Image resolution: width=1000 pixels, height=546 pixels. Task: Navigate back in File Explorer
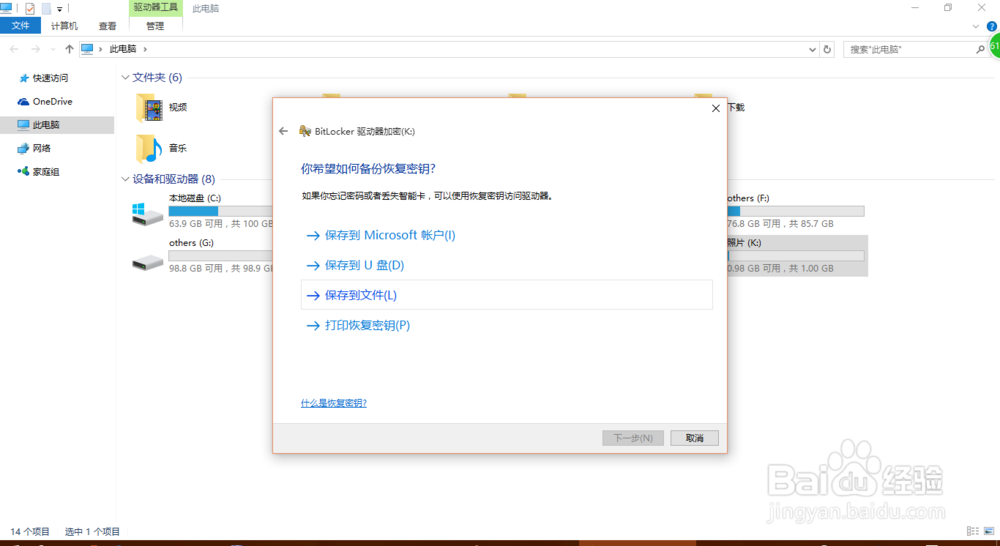tap(14, 49)
